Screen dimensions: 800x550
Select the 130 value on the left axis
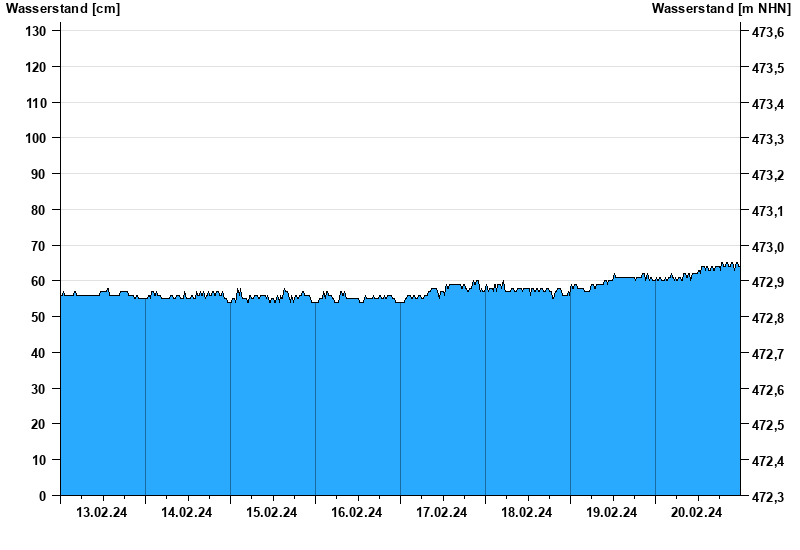[36, 32]
